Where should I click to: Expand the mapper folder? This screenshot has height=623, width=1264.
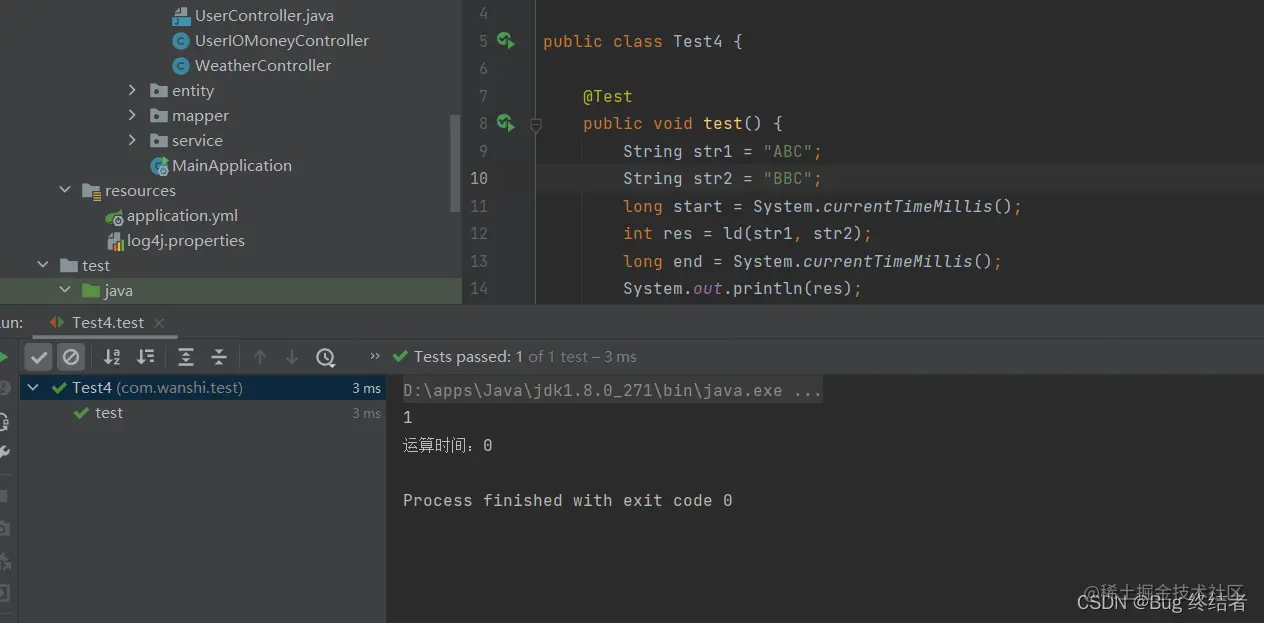coord(132,116)
